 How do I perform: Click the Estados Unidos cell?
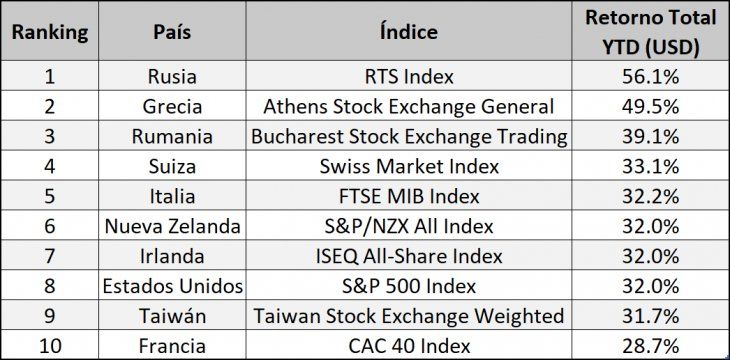coord(172,285)
